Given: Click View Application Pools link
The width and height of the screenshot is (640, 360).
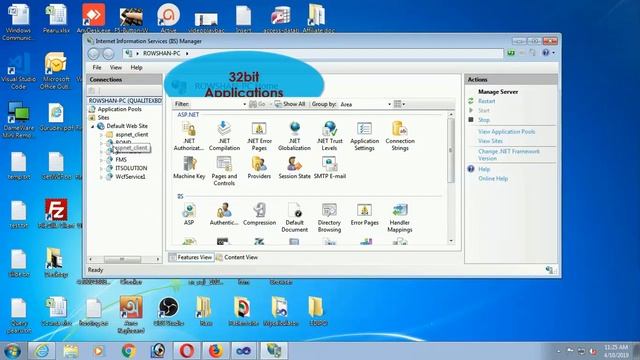Looking at the screenshot, I should coord(507,132).
